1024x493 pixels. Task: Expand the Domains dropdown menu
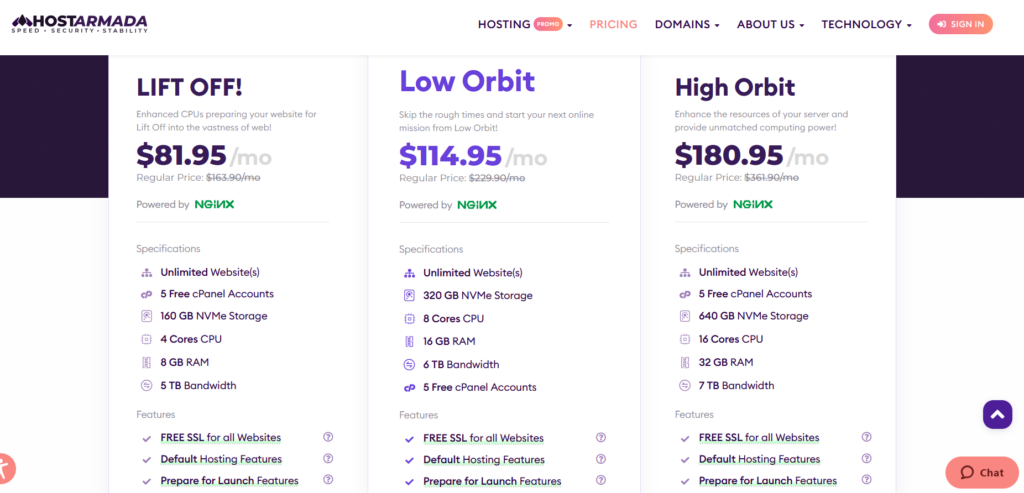687,24
